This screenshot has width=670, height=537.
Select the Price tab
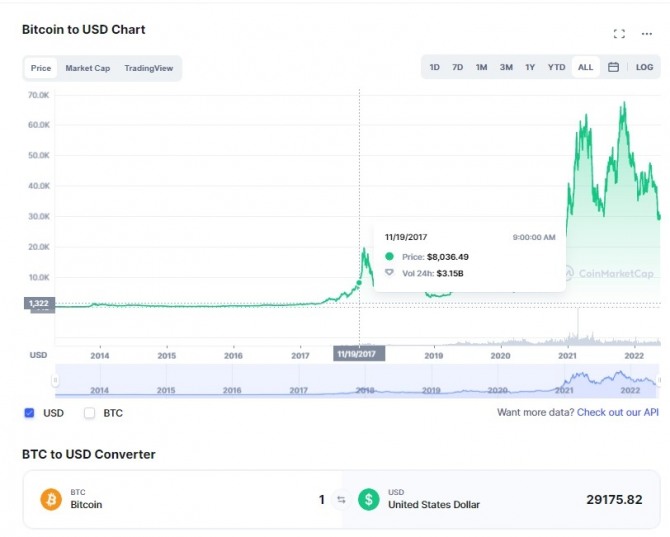point(41,68)
